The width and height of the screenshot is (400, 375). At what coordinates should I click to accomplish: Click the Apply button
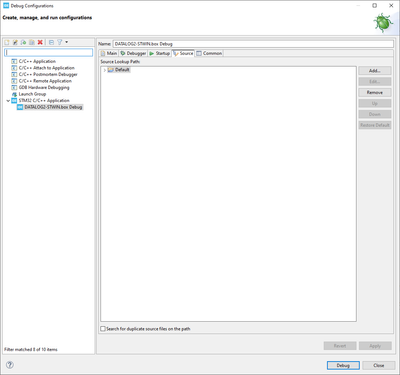pyautogui.click(x=375, y=346)
